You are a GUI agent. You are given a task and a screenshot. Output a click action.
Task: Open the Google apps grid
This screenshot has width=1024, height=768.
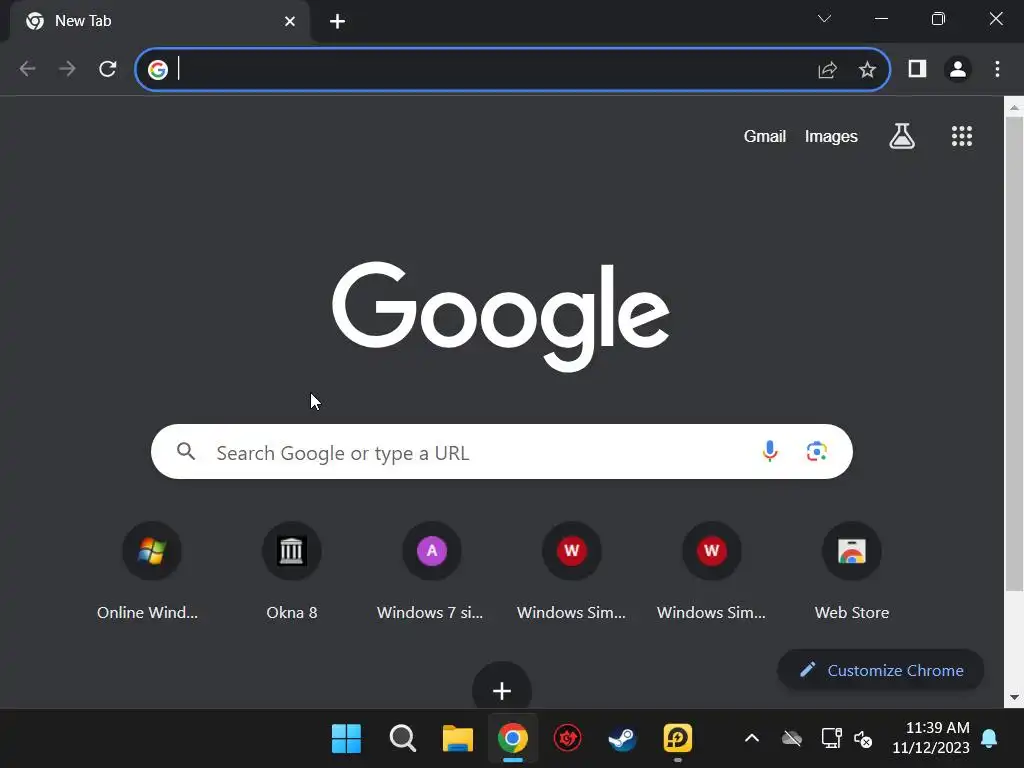click(962, 136)
